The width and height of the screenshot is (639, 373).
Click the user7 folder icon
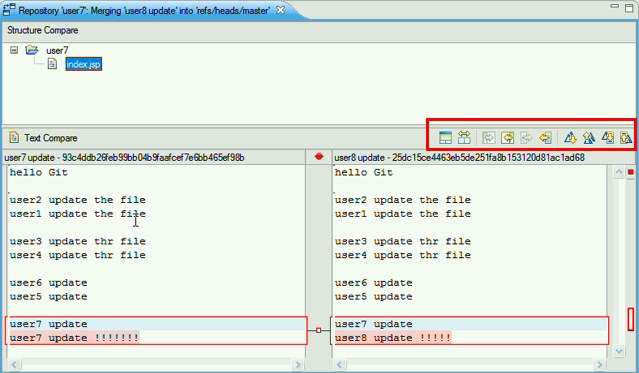click(x=31, y=50)
